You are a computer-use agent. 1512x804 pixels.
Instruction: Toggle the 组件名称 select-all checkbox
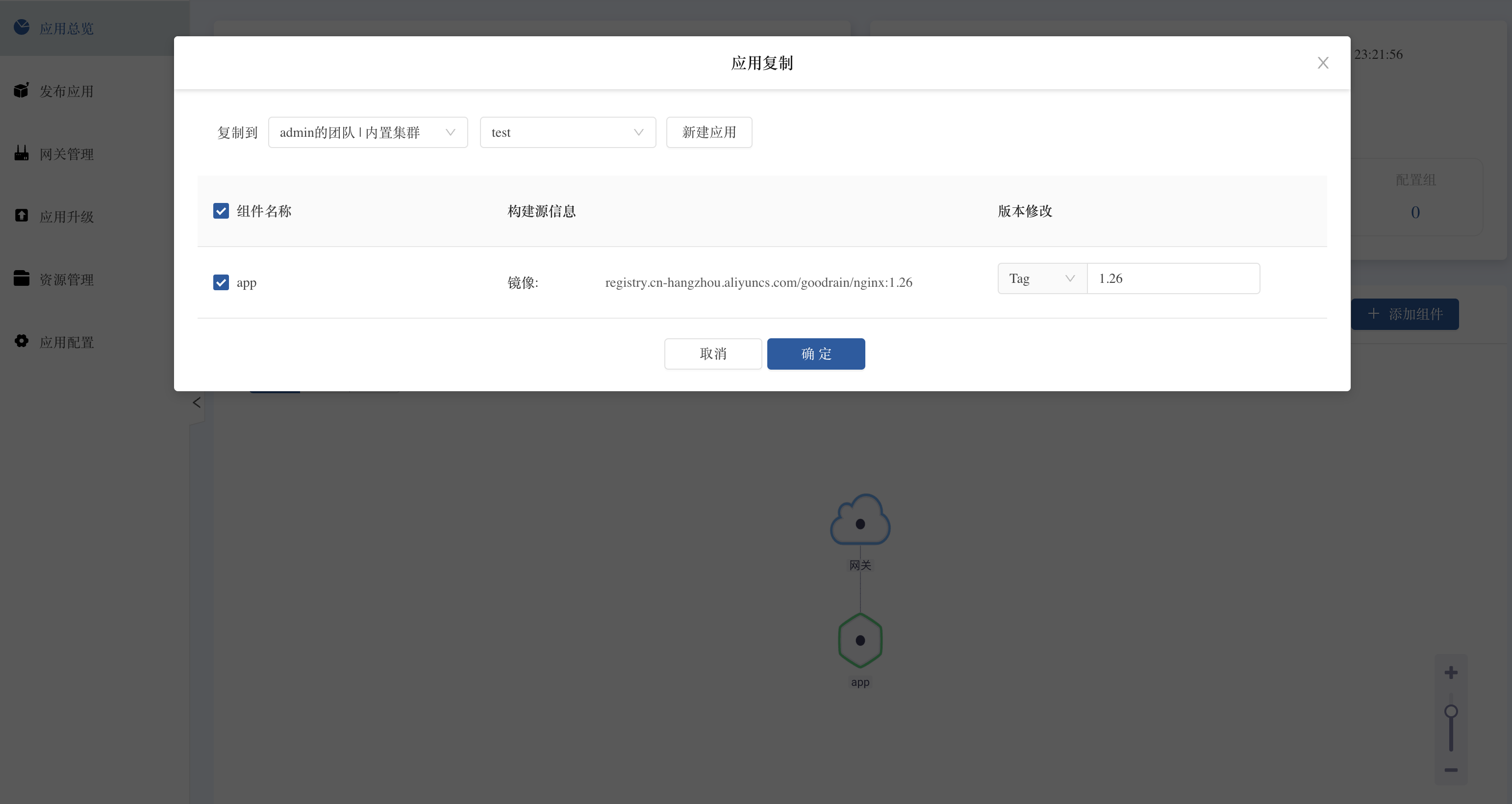221,211
